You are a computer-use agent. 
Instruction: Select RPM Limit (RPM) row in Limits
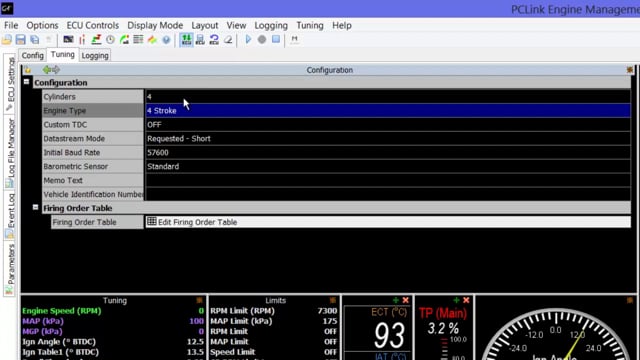[274, 311]
